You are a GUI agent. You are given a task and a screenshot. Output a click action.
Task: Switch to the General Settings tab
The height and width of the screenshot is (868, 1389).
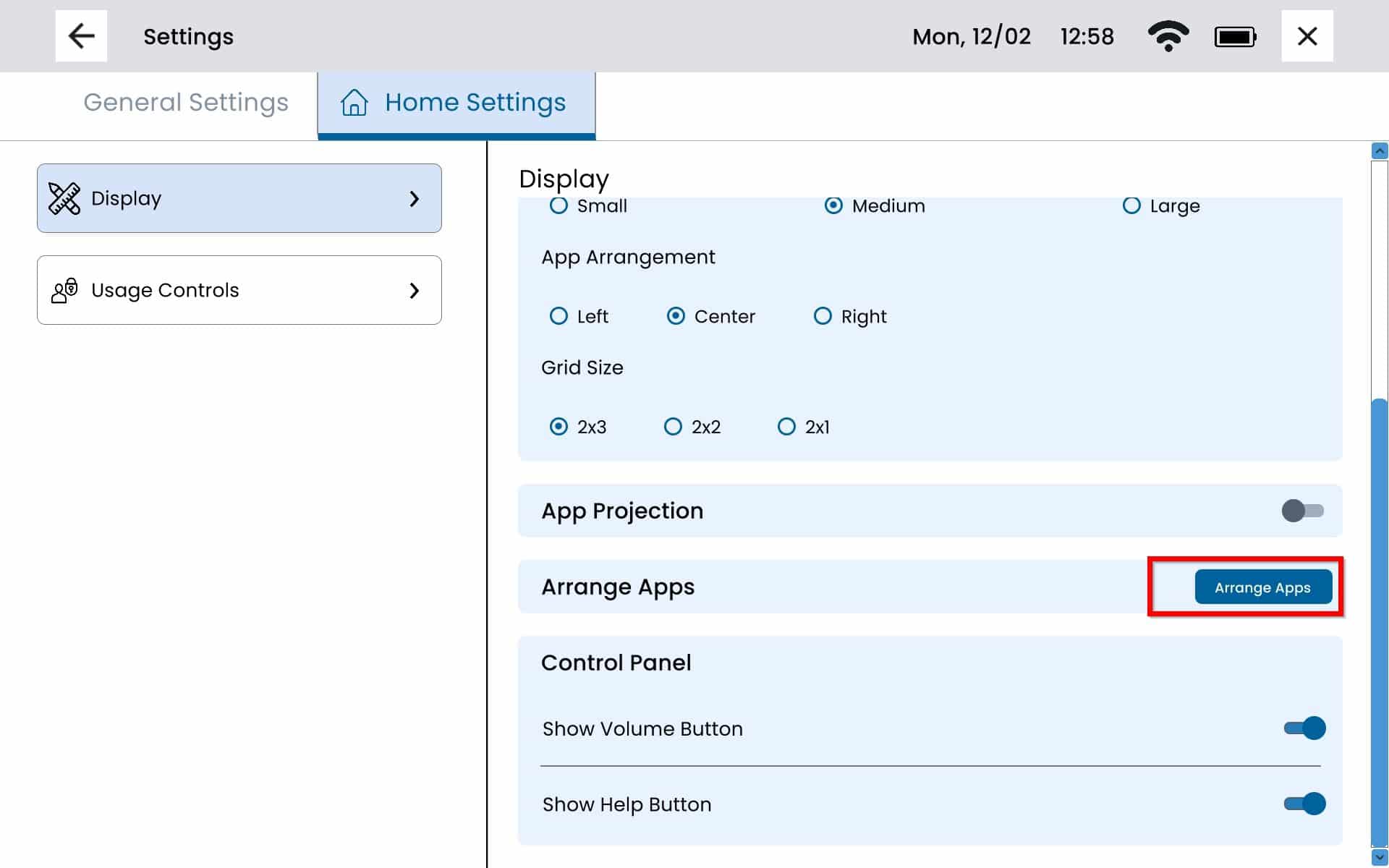[186, 103]
